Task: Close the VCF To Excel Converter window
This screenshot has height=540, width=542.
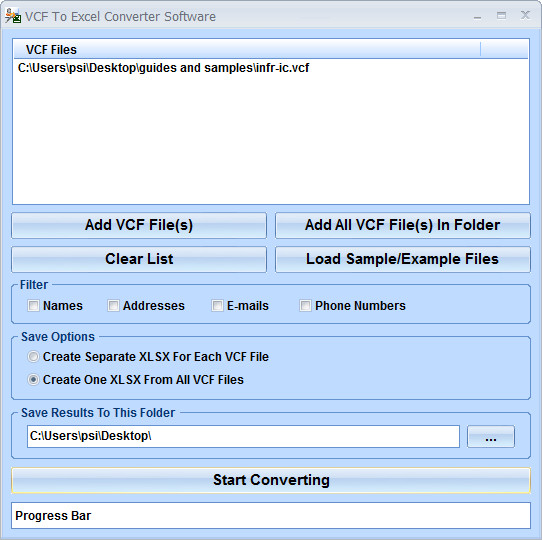Action: coord(525,15)
